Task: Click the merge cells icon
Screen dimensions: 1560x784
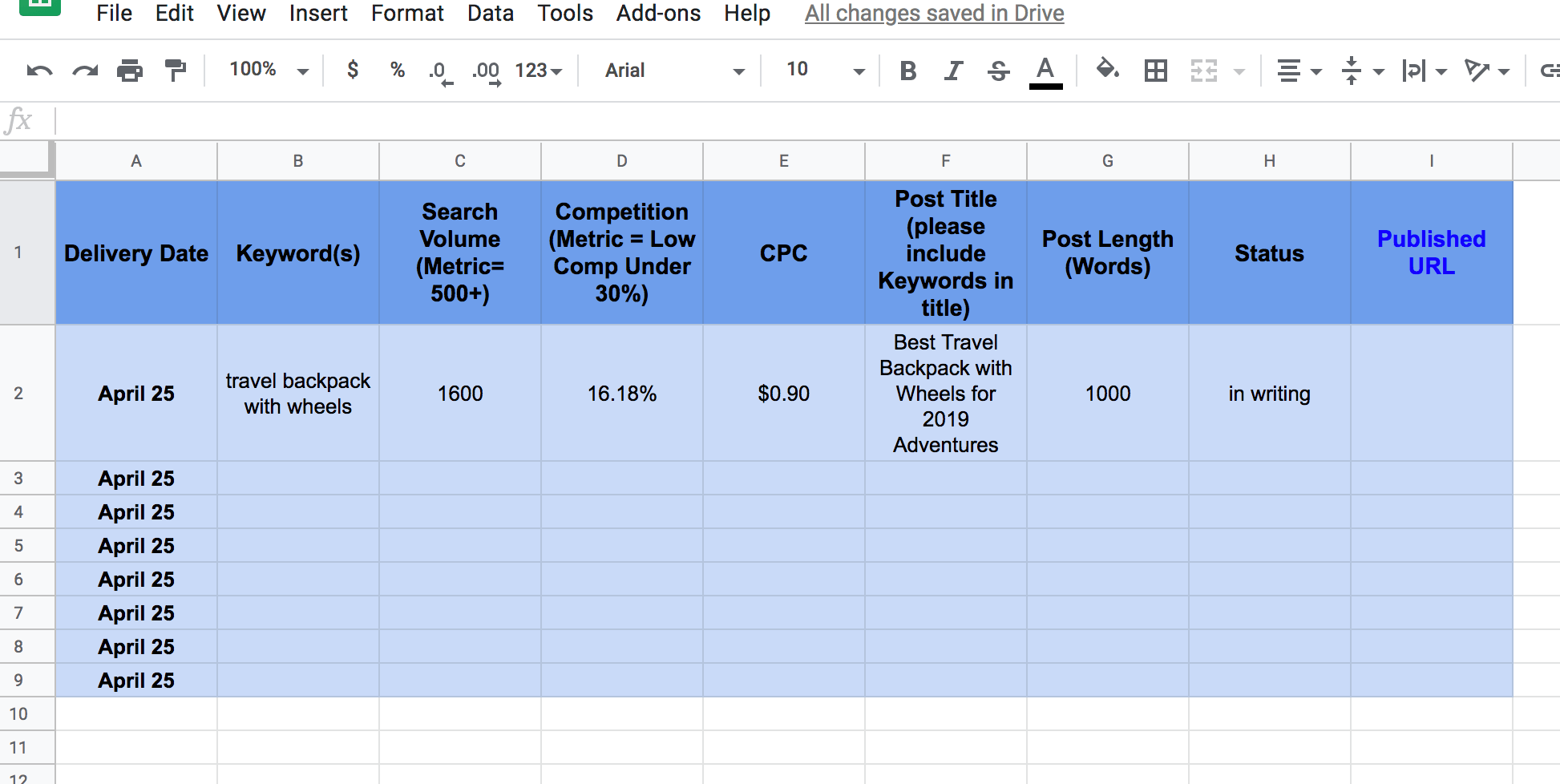Action: pyautogui.click(x=1203, y=71)
